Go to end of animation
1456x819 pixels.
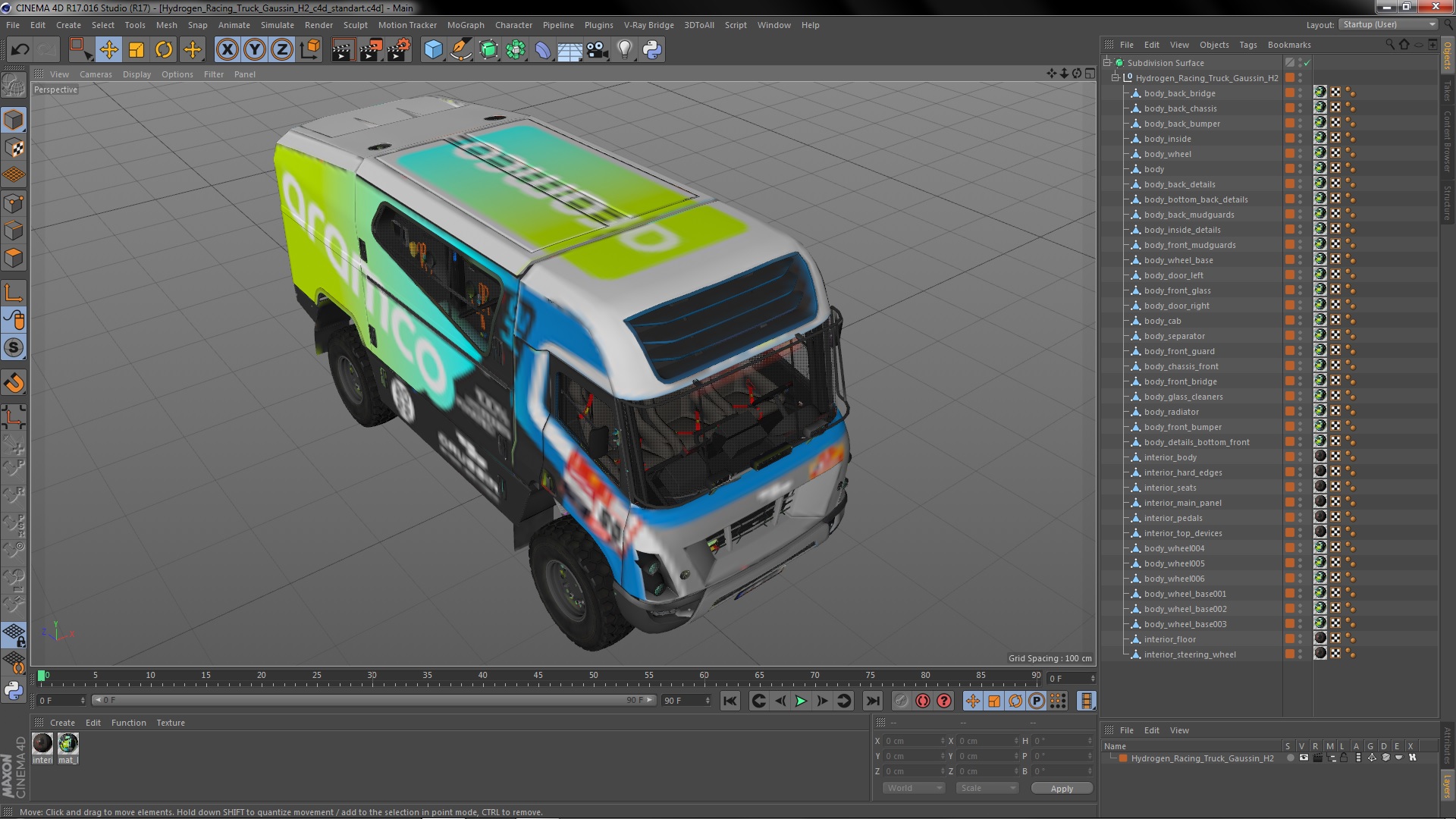point(873,701)
